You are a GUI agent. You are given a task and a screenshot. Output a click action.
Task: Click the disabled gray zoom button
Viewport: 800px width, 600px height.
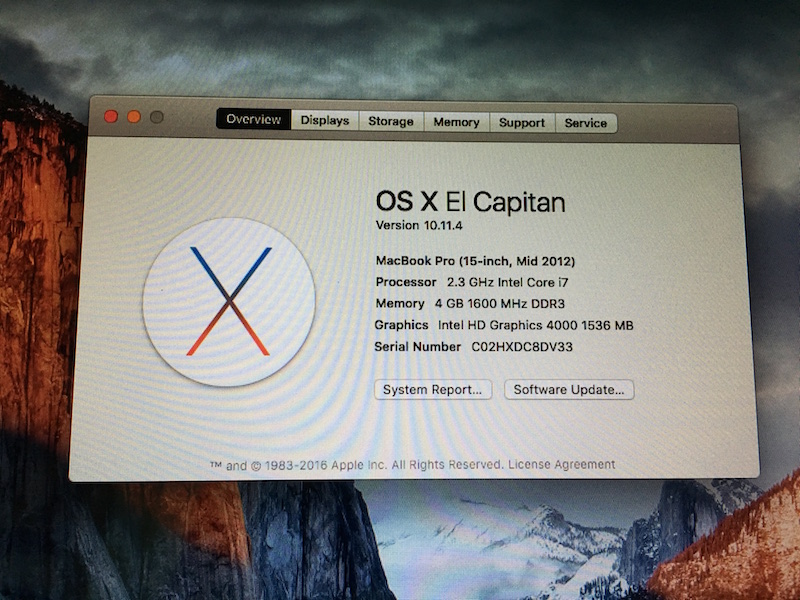(x=157, y=117)
